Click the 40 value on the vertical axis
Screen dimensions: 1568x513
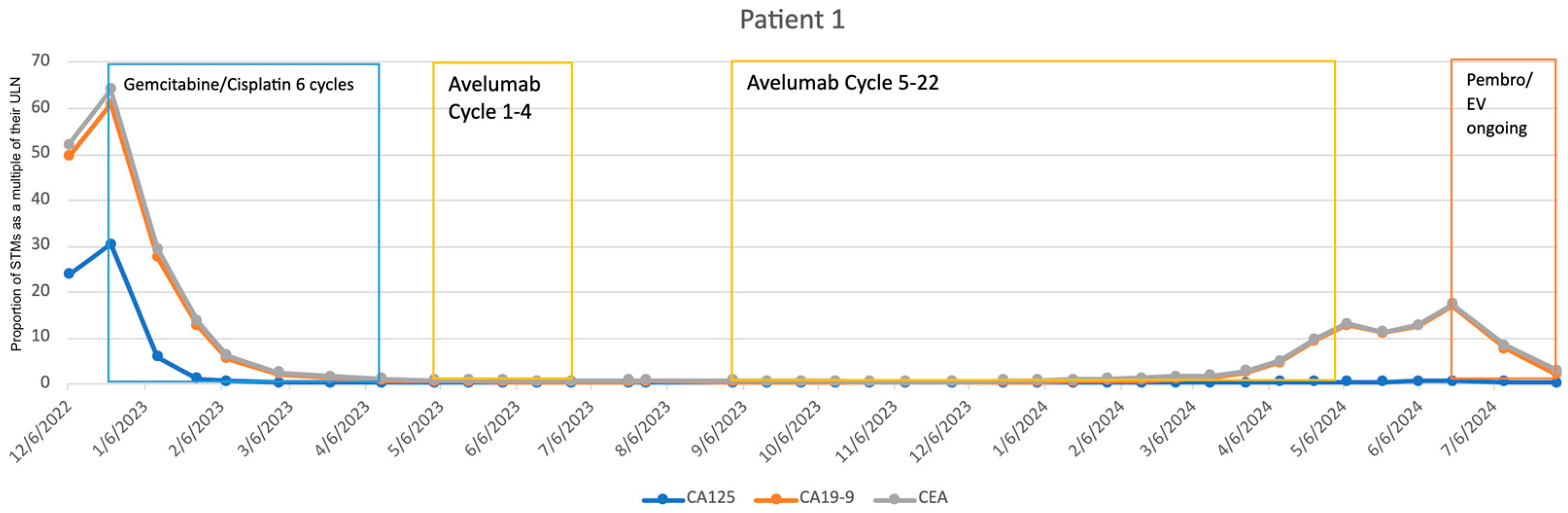[x=40, y=198]
